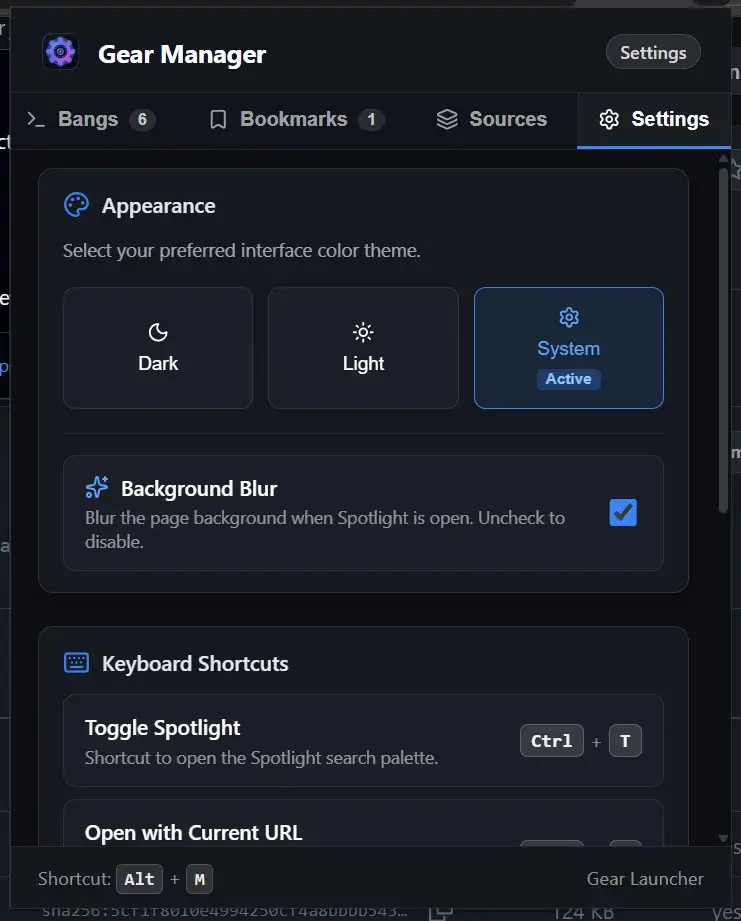The height and width of the screenshot is (921, 741).
Task: Open Settings via the top-right pill button
Action: coord(653,52)
